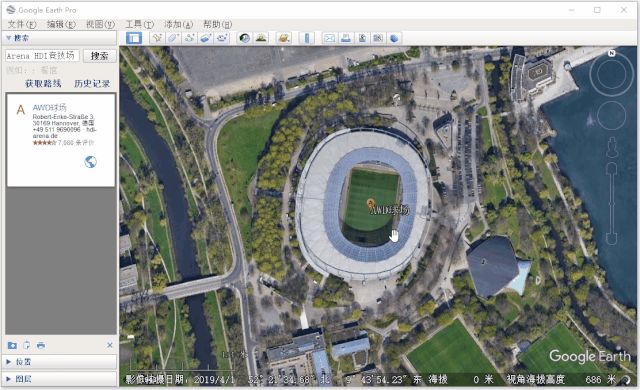Open the AWD球场 search result
The image size is (640, 390).
[x=49, y=108]
